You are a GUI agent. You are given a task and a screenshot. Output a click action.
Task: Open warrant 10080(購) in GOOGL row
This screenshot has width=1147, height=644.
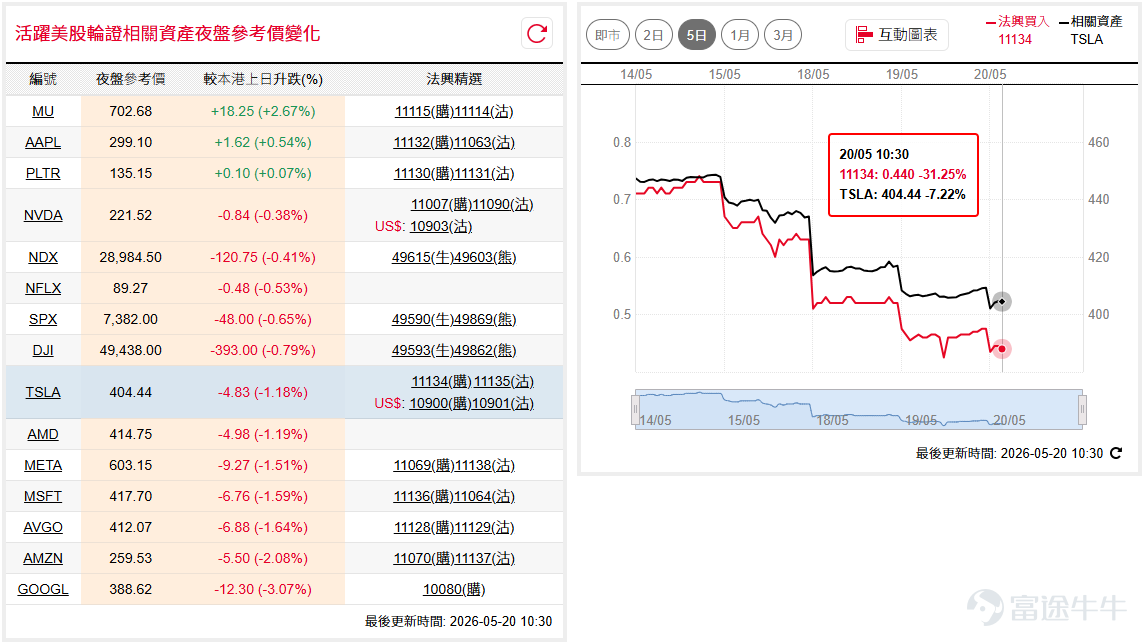[x=454, y=589]
